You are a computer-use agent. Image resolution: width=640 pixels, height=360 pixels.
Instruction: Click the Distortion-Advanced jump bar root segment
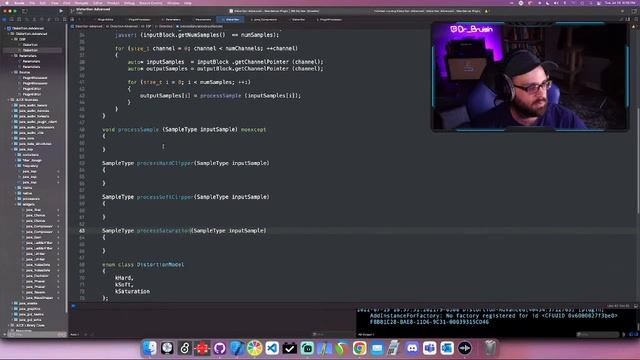point(87,26)
